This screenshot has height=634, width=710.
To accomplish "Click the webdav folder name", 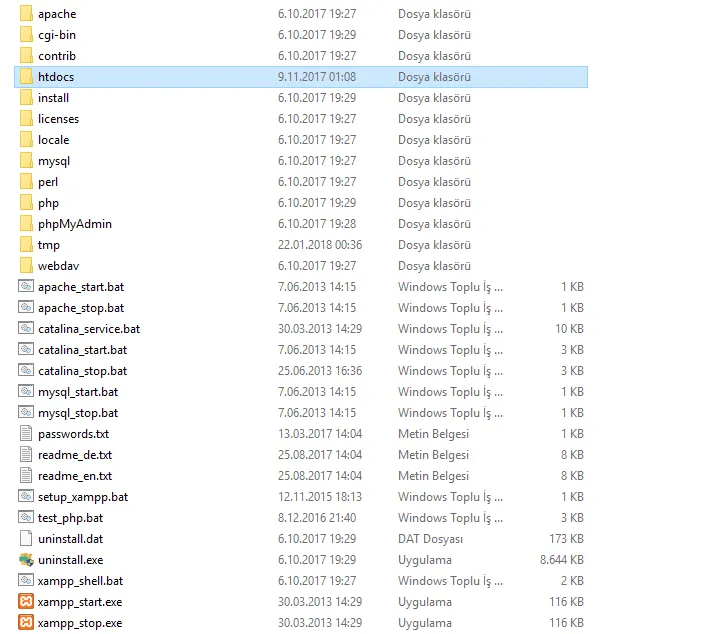I will point(58,266).
